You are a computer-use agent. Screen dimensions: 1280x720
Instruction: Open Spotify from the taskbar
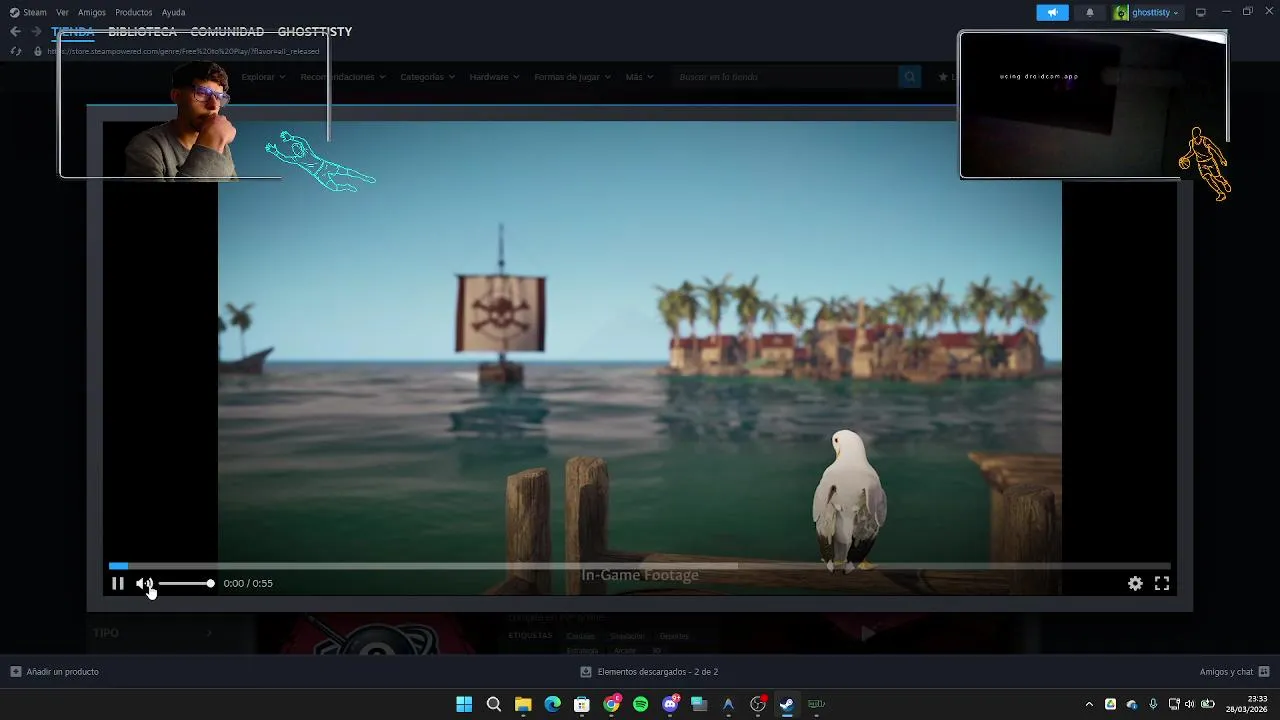click(640, 704)
